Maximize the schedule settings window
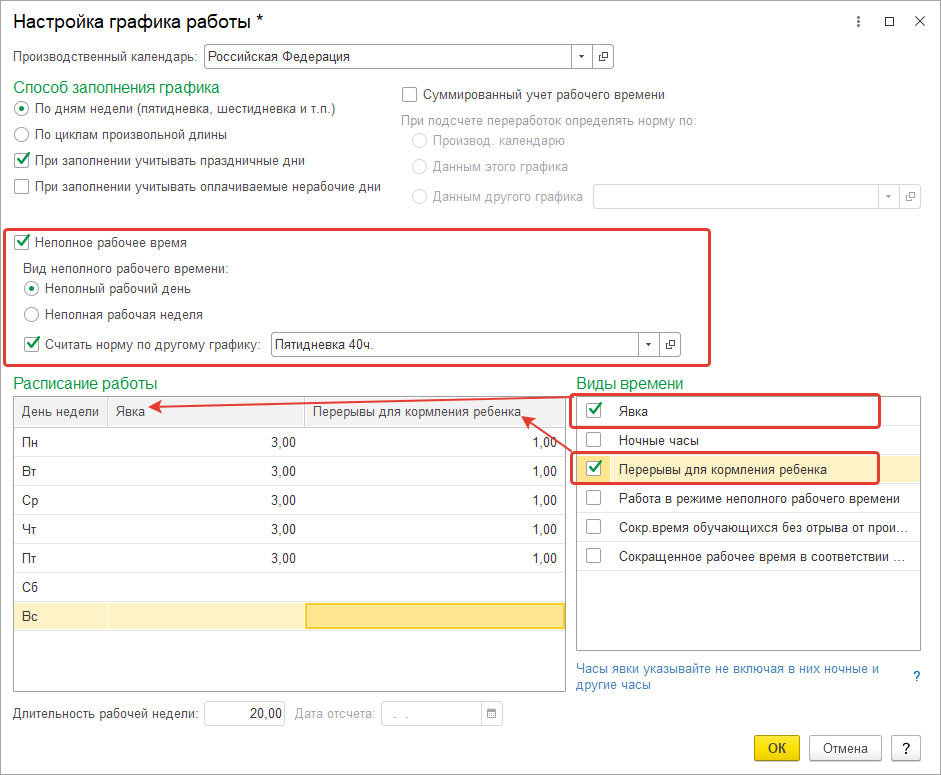The image size is (941, 775). point(889,21)
